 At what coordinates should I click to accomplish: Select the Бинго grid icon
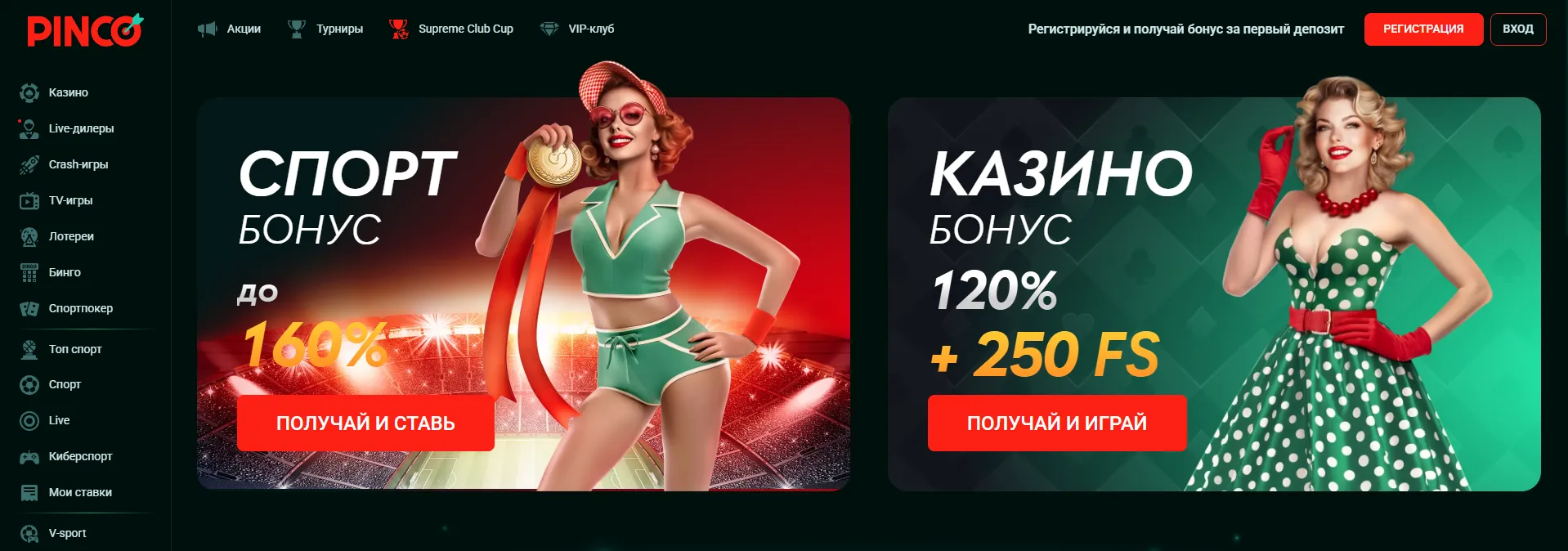(29, 272)
